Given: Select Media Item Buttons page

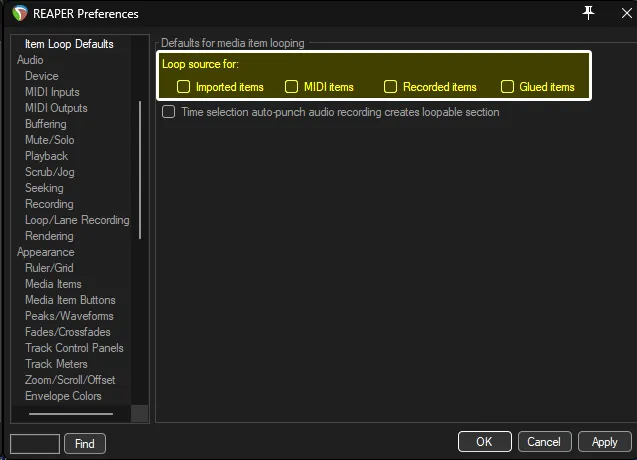Looking at the screenshot, I should pyautogui.click(x=70, y=300).
